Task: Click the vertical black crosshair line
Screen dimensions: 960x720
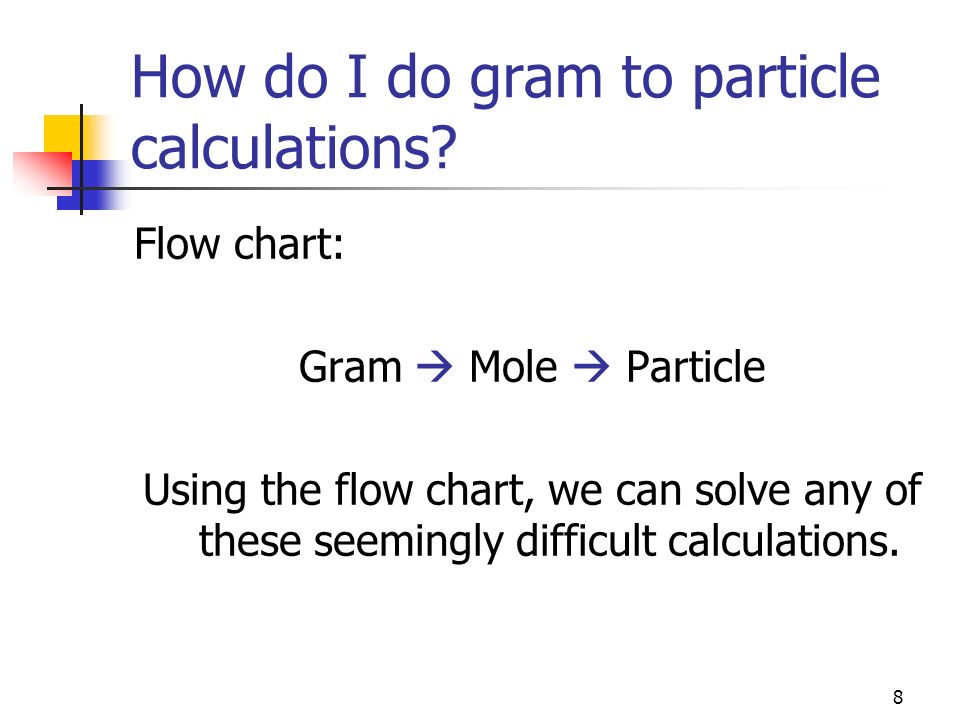Action: [81, 159]
